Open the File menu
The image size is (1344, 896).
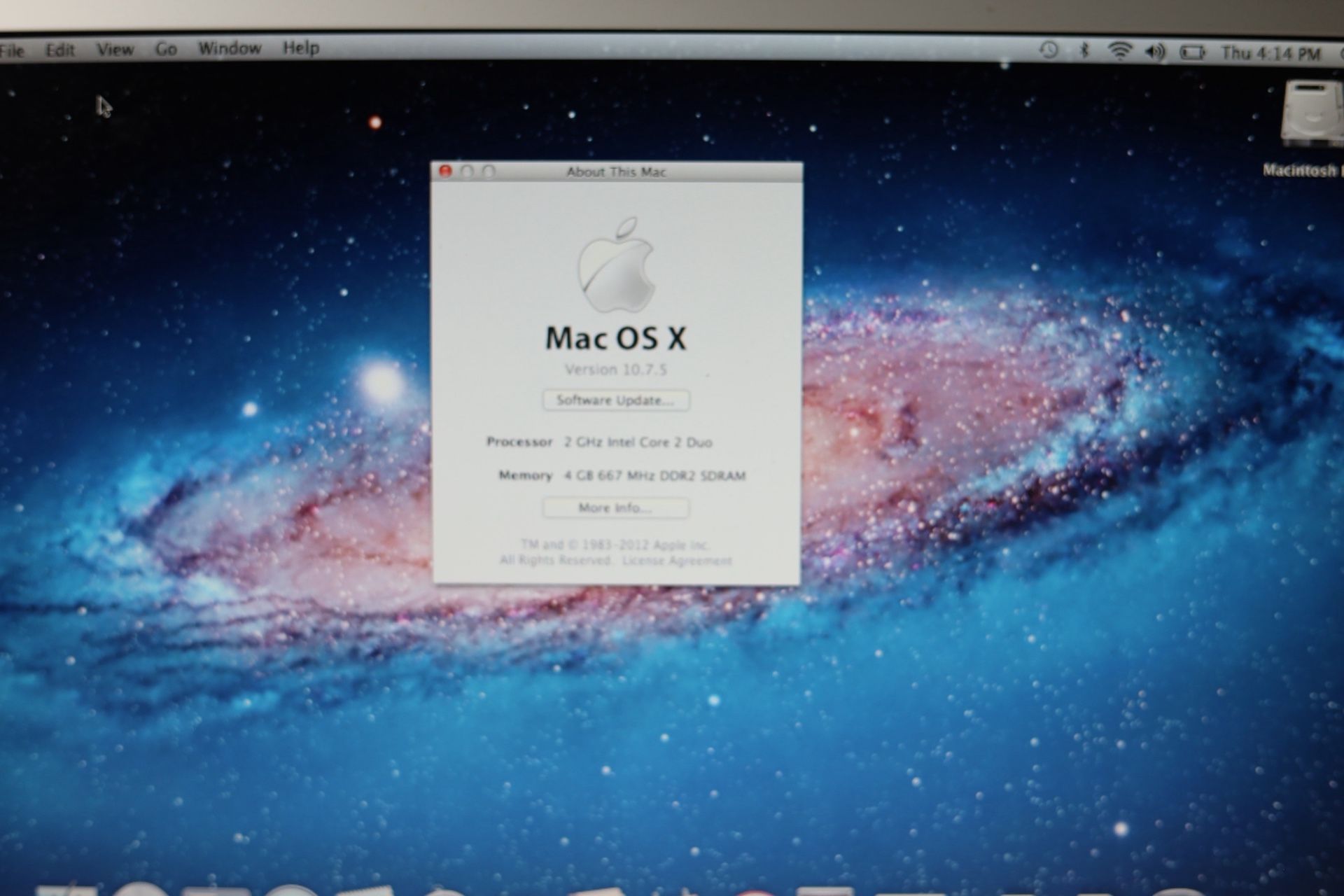pyautogui.click(x=11, y=50)
